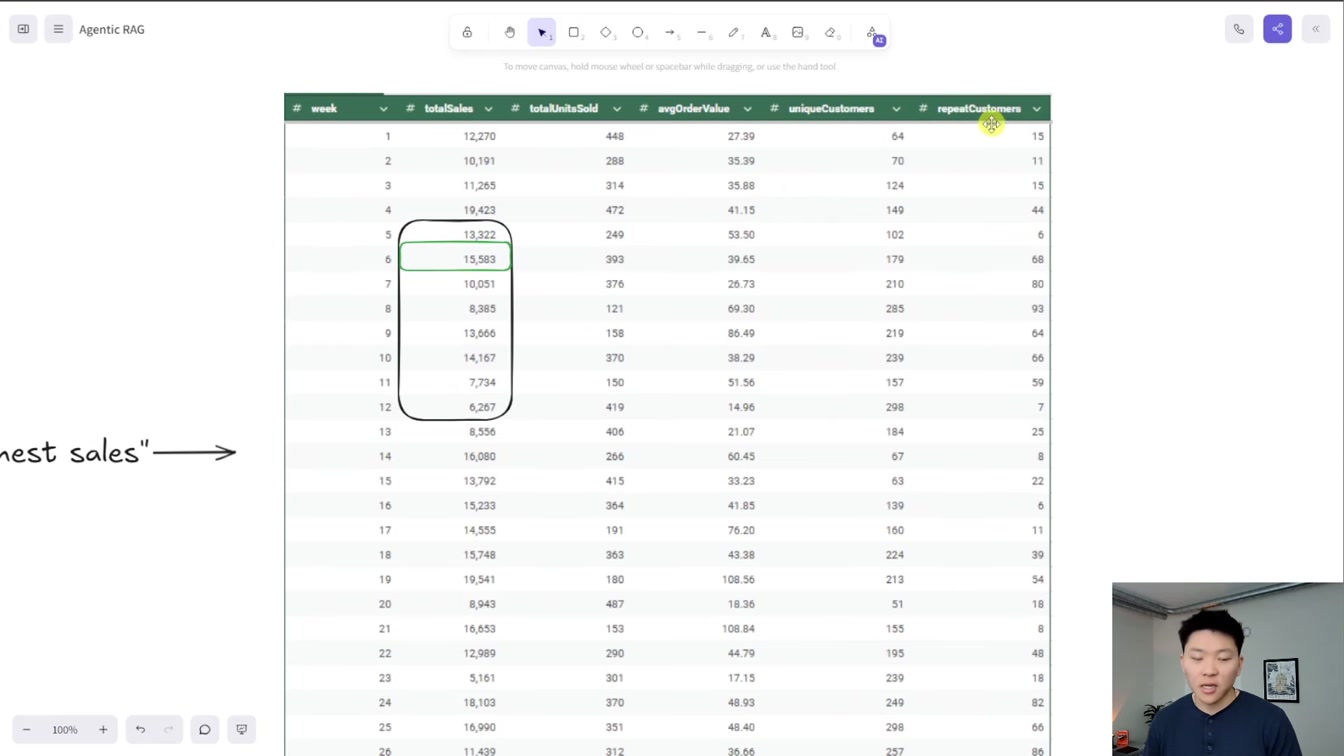
Task: Click the 7,734 total sales cell
Action: point(482,382)
